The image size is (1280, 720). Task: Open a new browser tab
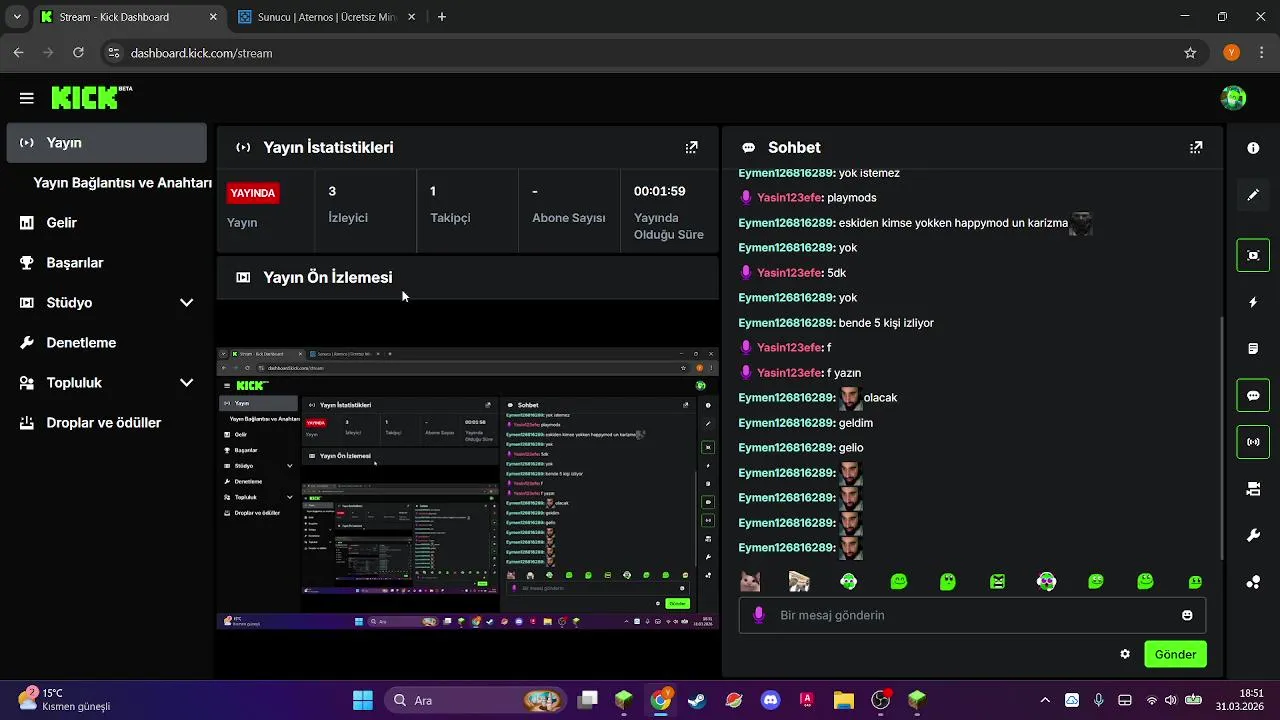(442, 17)
